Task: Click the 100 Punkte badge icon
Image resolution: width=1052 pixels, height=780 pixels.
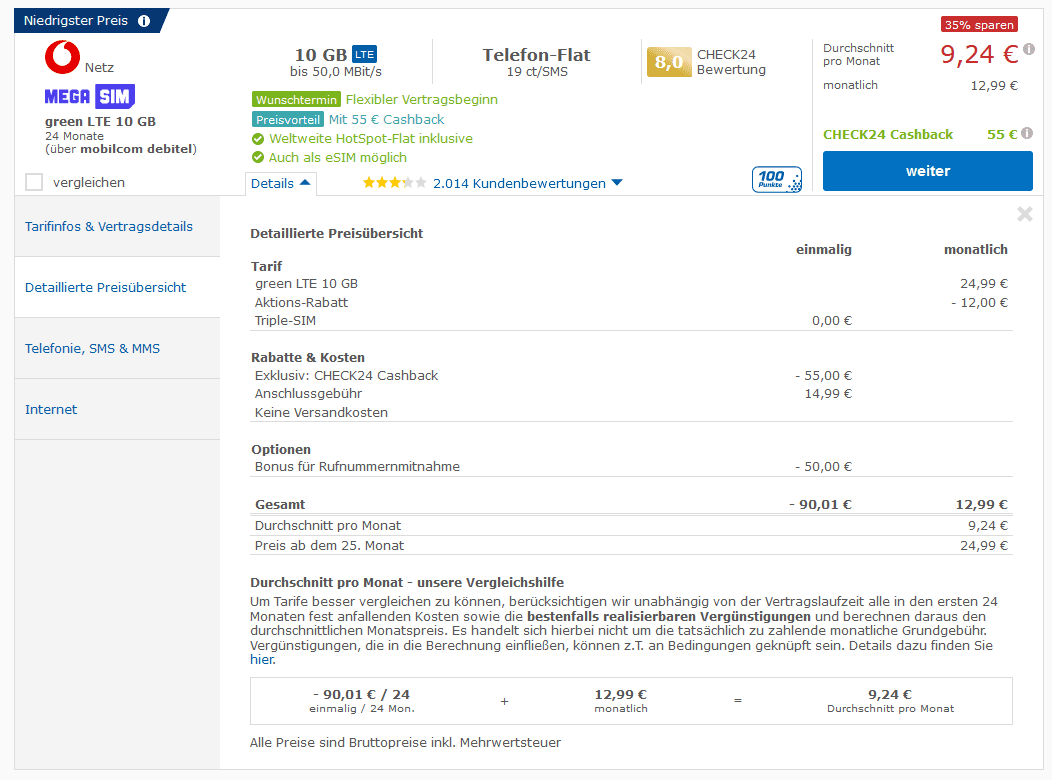Action: click(x=776, y=180)
